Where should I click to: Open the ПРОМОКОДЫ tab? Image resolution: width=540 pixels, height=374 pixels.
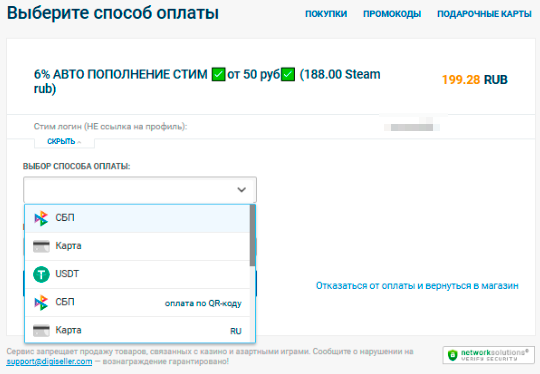pos(392,14)
